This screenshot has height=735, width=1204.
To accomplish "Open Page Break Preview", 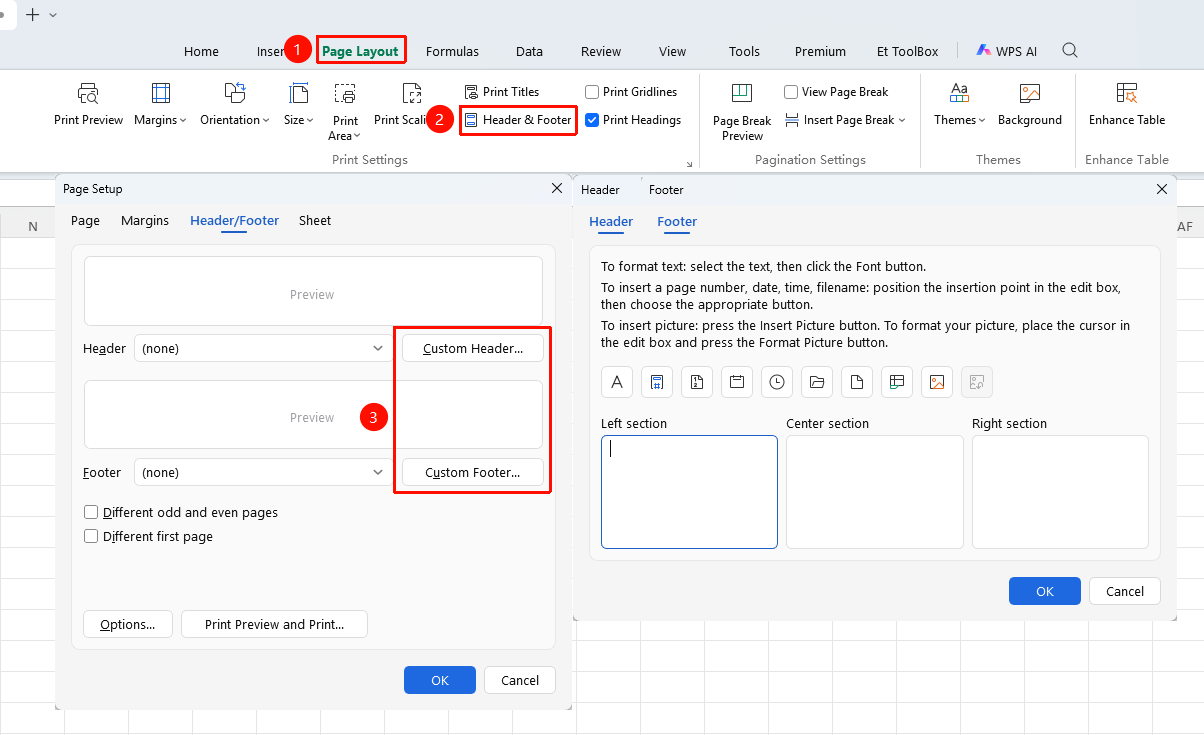I will tap(742, 113).
